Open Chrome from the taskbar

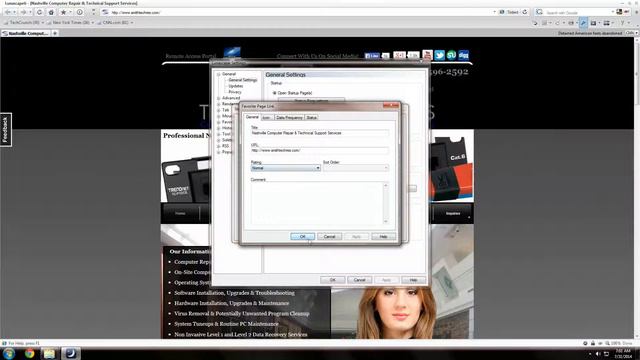point(29,353)
